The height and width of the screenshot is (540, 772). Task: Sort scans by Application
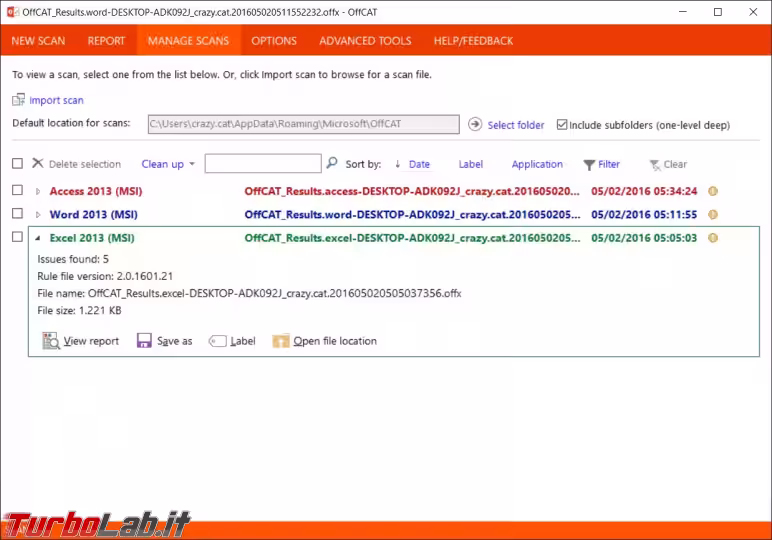point(537,164)
